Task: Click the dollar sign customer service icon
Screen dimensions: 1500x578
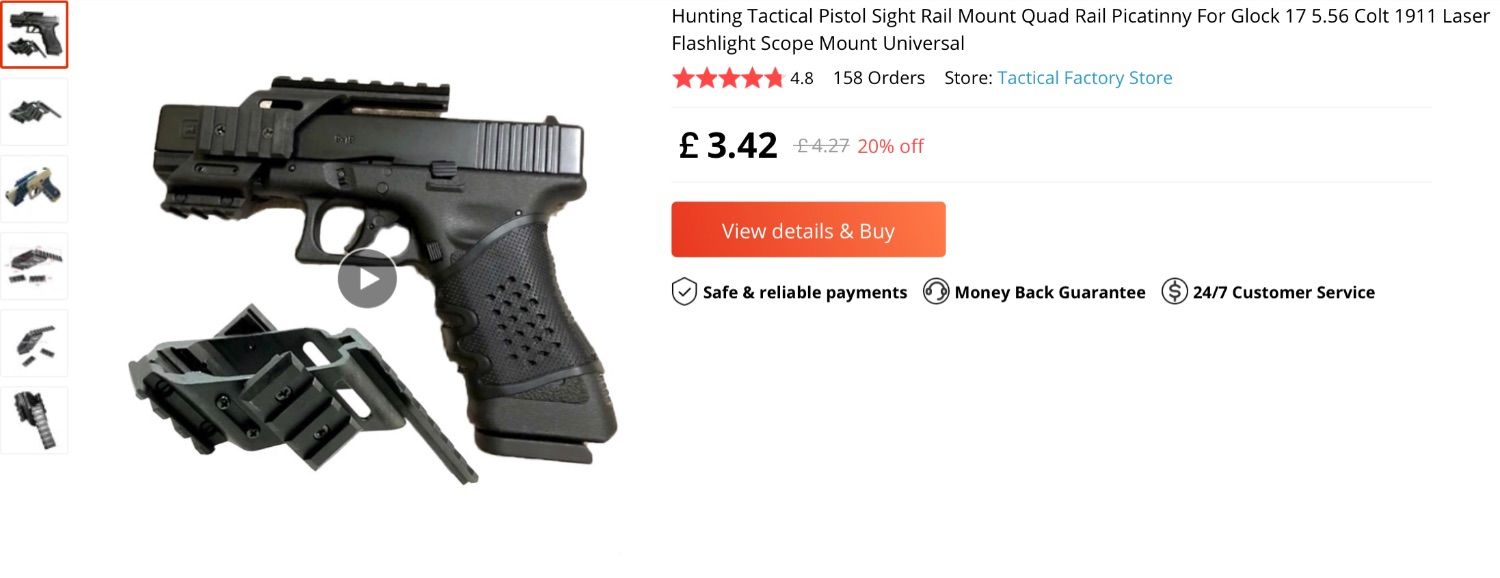Action: [x=1174, y=292]
